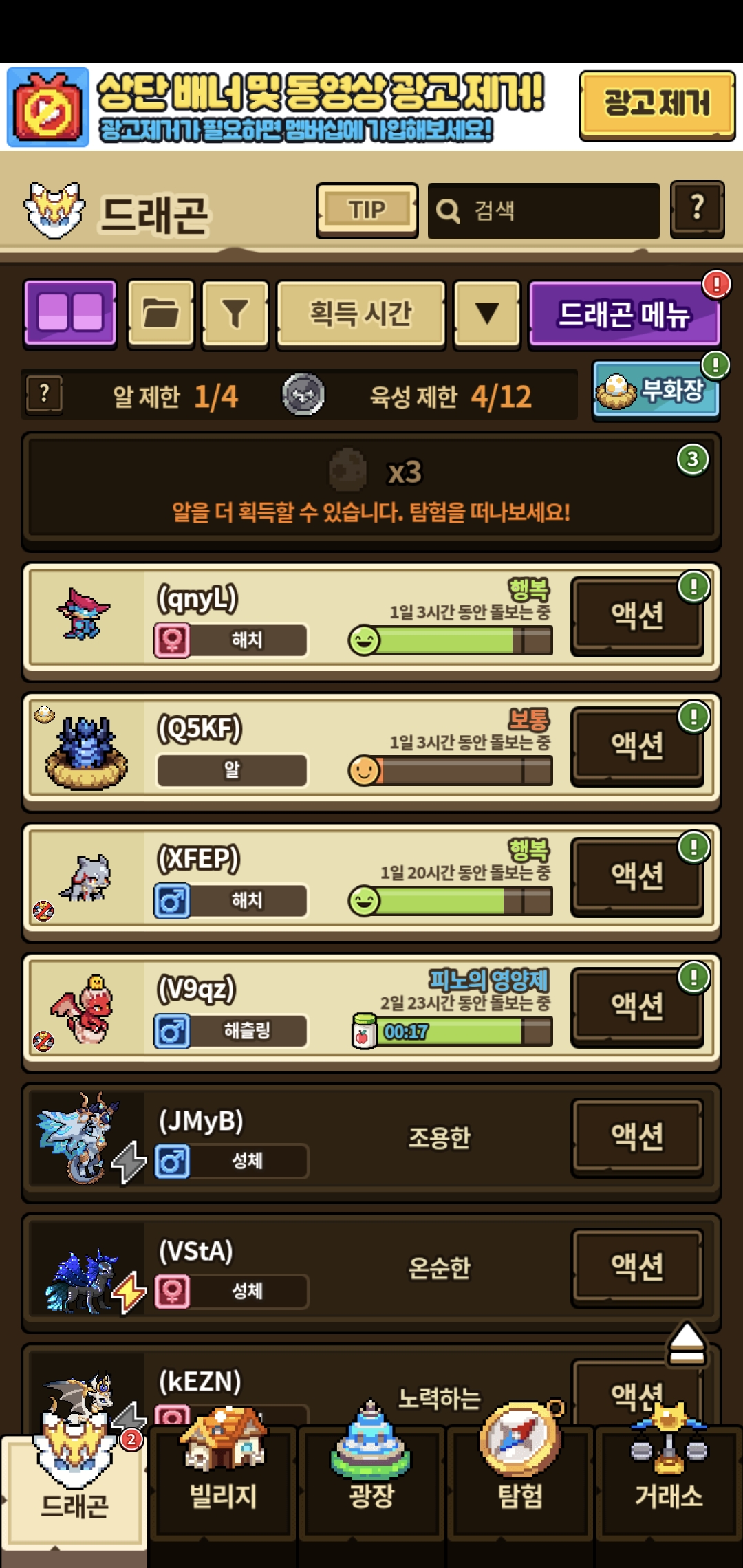Open the purple 드래곤 메뉴 button
743x1568 pixels.
point(624,314)
